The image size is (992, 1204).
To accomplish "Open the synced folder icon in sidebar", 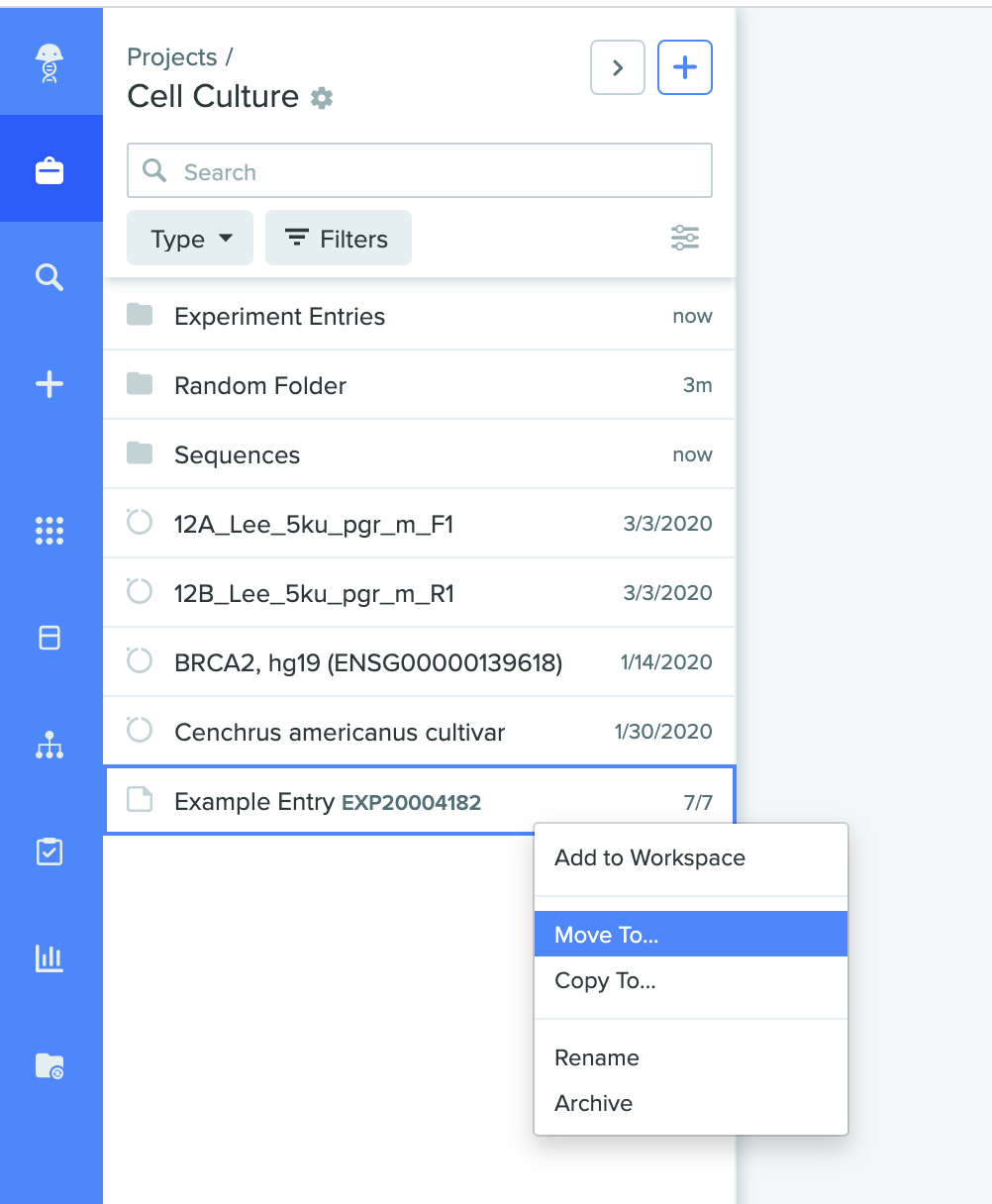I will (x=50, y=1065).
